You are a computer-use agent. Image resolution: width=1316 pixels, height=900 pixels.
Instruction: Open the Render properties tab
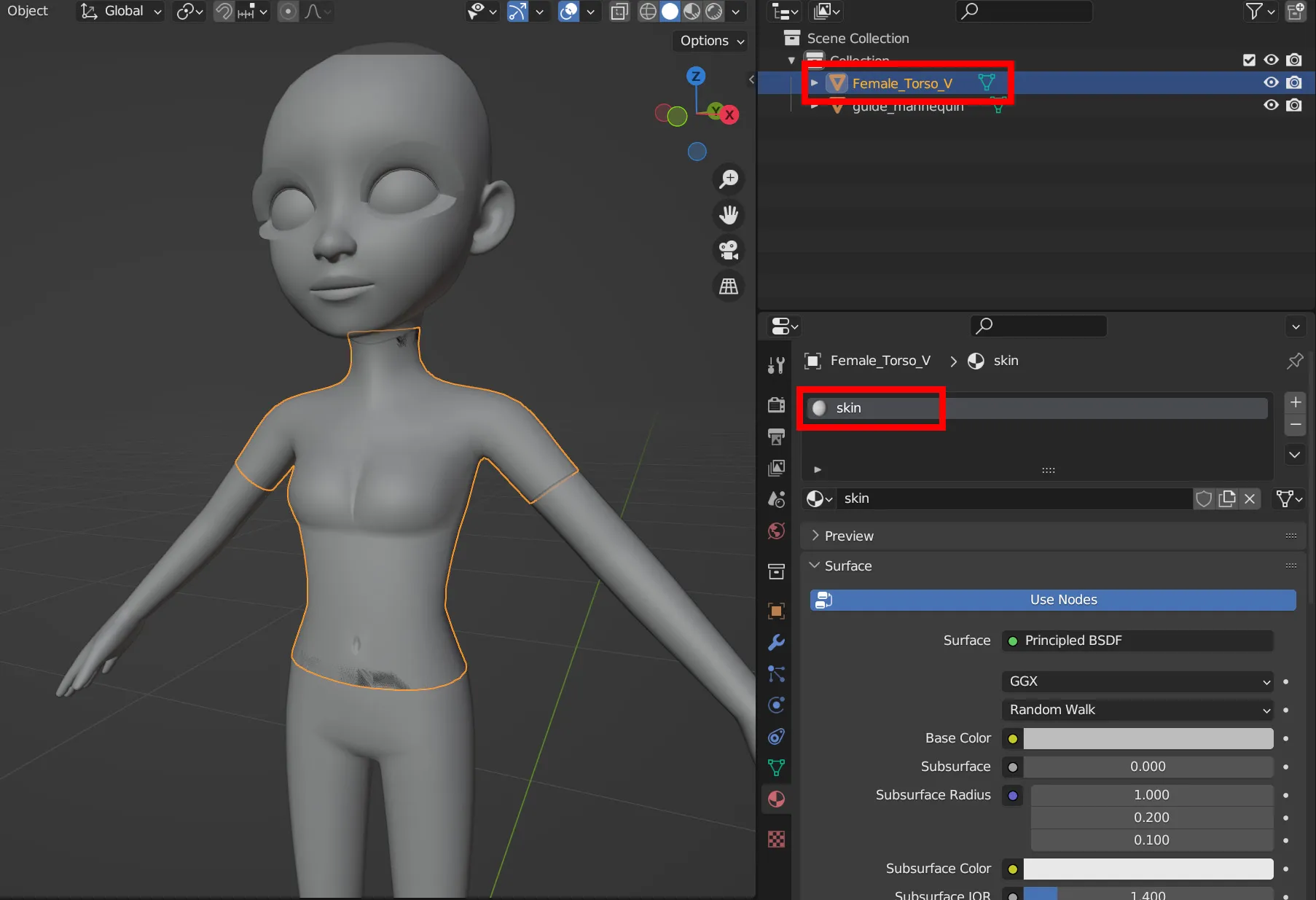pyautogui.click(x=776, y=404)
